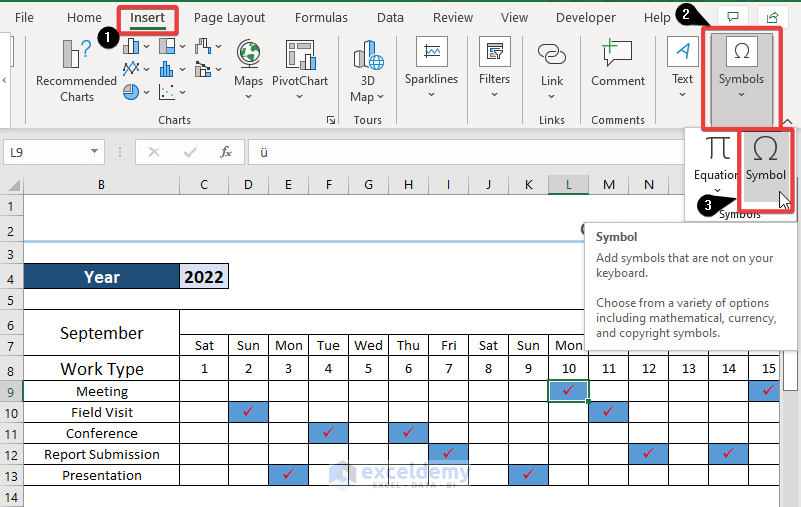
Task: Select the Year header cell
Action: click(102, 276)
